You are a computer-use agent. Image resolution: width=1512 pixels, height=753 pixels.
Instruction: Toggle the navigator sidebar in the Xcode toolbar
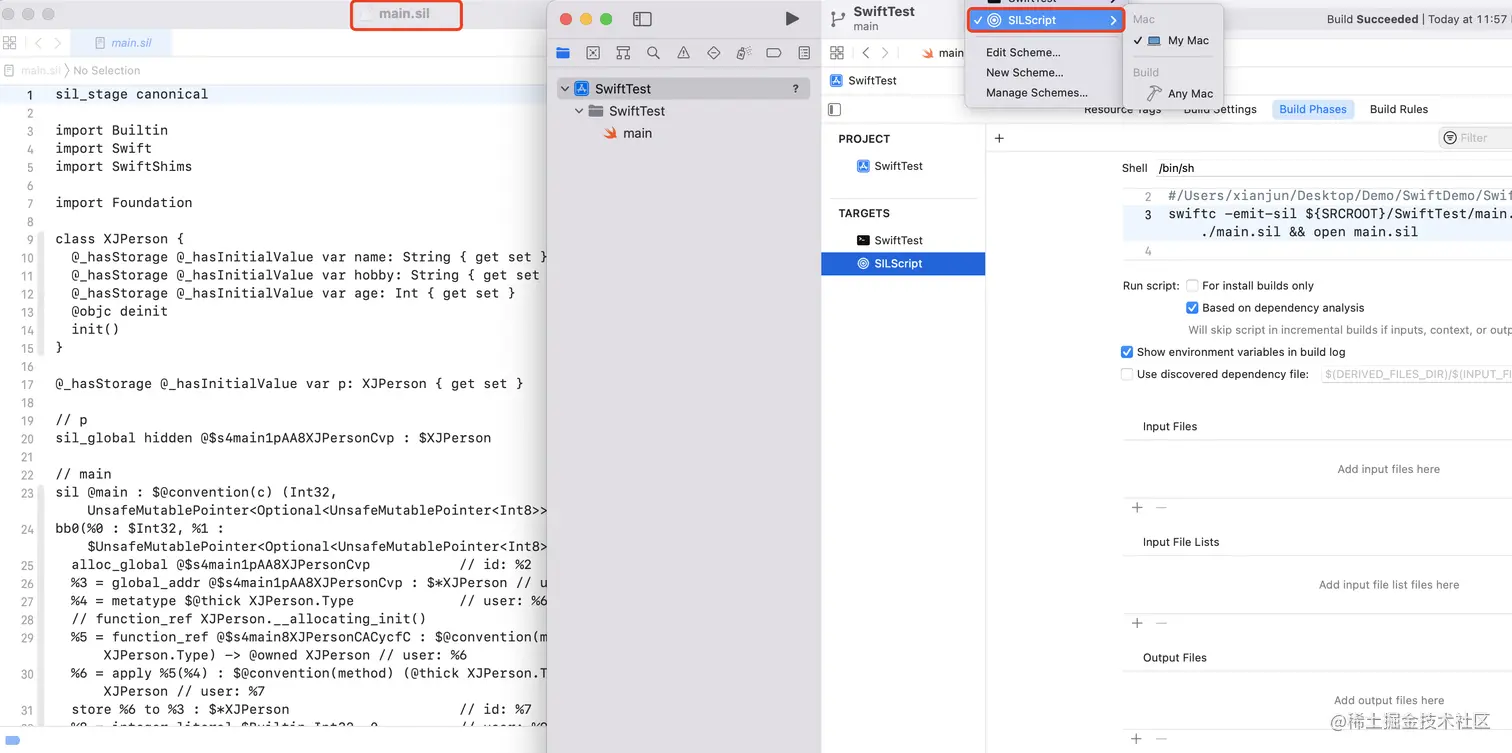[642, 19]
